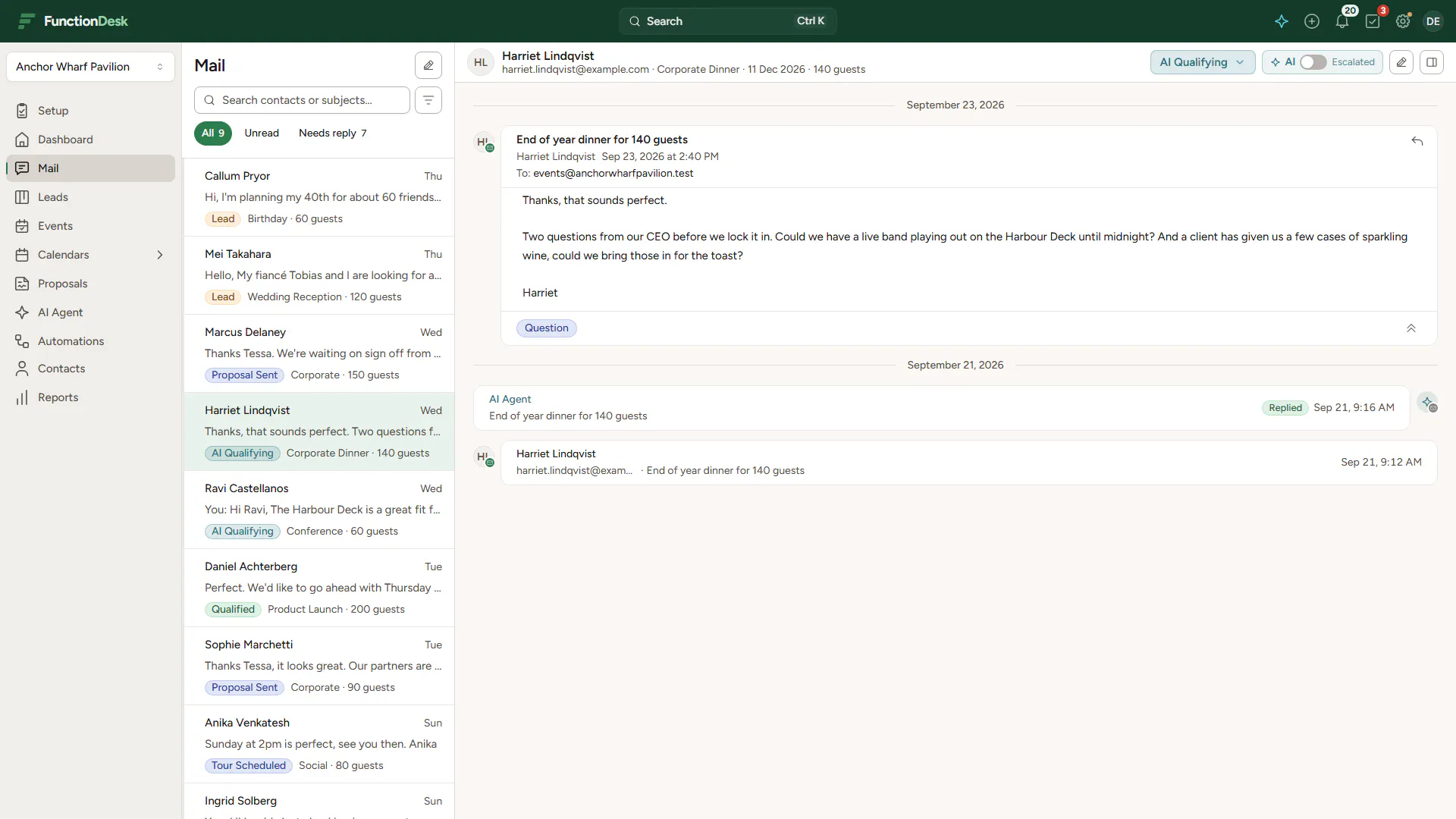Image resolution: width=1456 pixels, height=819 pixels.
Task: Open tasks checklist icon with 3 badge
Action: (1373, 21)
